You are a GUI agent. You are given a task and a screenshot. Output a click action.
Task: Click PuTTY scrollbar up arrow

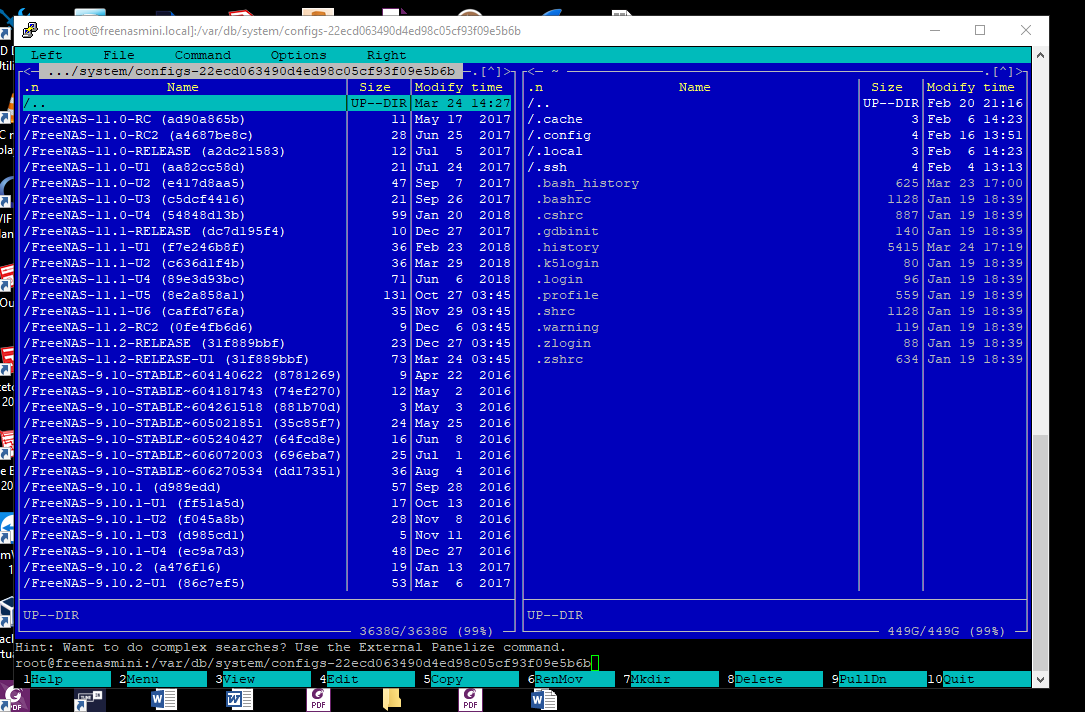(1040, 55)
